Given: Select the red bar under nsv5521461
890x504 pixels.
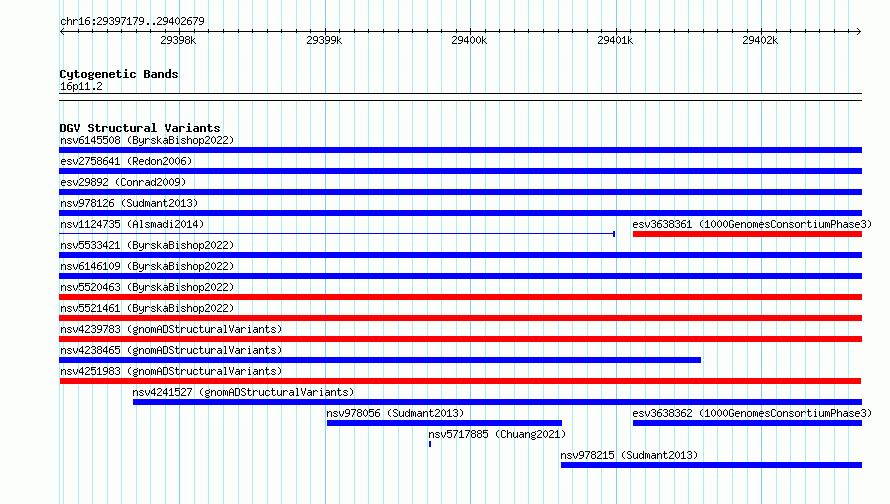Looking at the screenshot, I should [460, 318].
